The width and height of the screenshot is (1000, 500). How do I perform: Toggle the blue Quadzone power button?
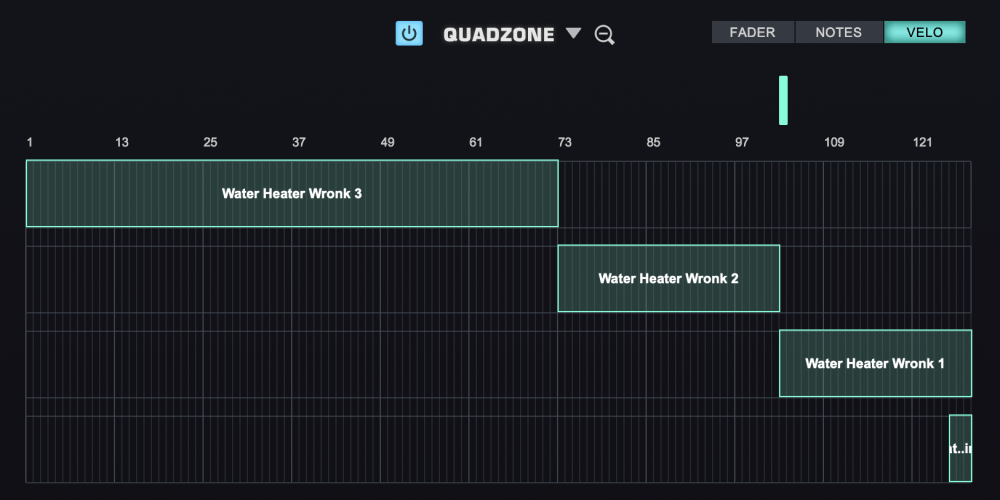point(409,33)
